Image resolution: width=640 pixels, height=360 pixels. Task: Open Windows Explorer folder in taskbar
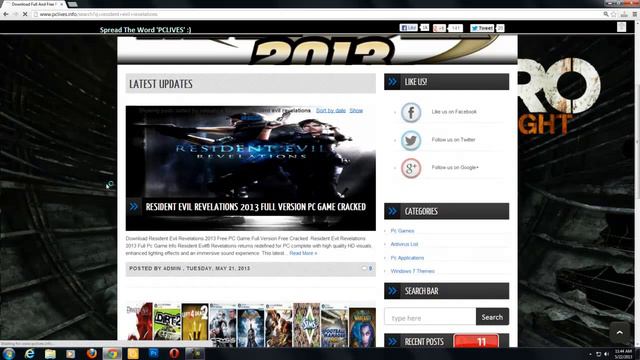click(50, 353)
